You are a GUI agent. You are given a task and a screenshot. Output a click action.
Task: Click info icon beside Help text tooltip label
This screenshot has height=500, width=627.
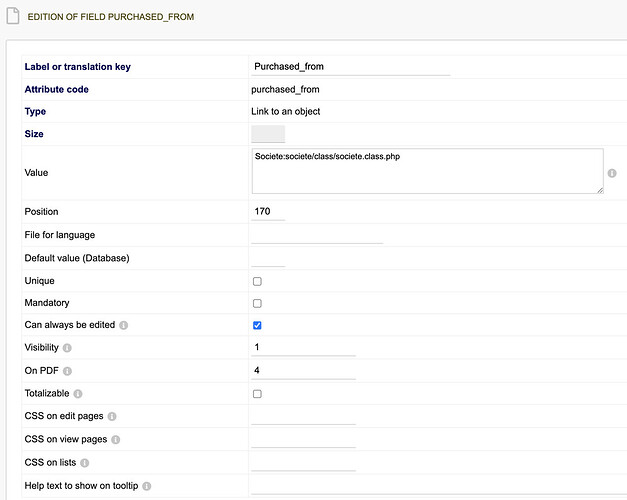pos(147,486)
